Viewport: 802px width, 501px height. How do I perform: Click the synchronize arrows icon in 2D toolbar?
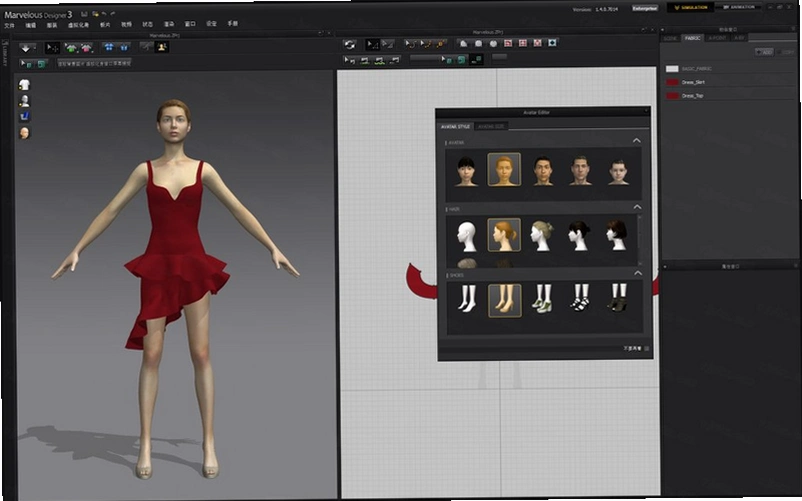pos(350,45)
